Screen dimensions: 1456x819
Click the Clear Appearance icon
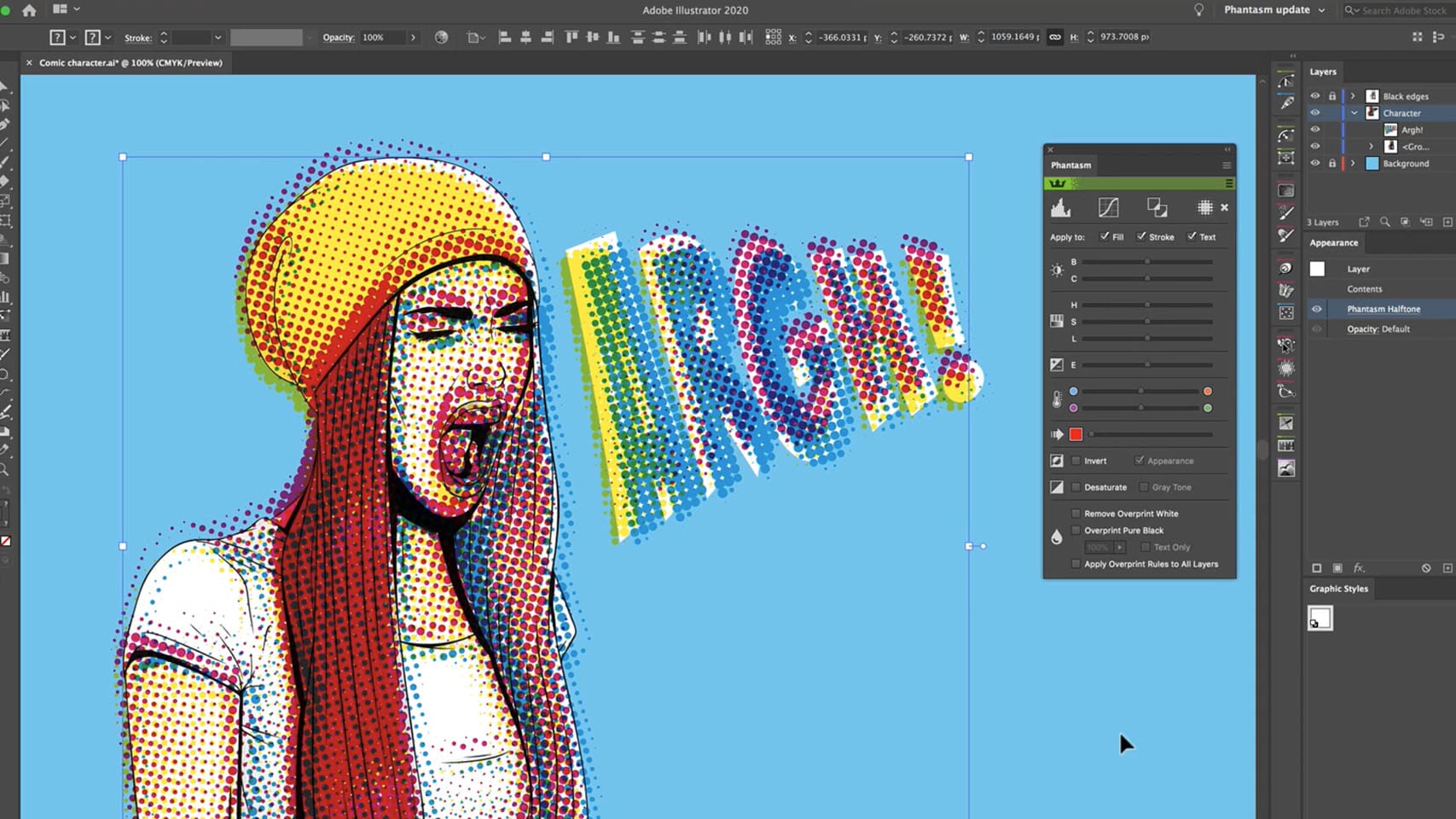(x=1425, y=568)
